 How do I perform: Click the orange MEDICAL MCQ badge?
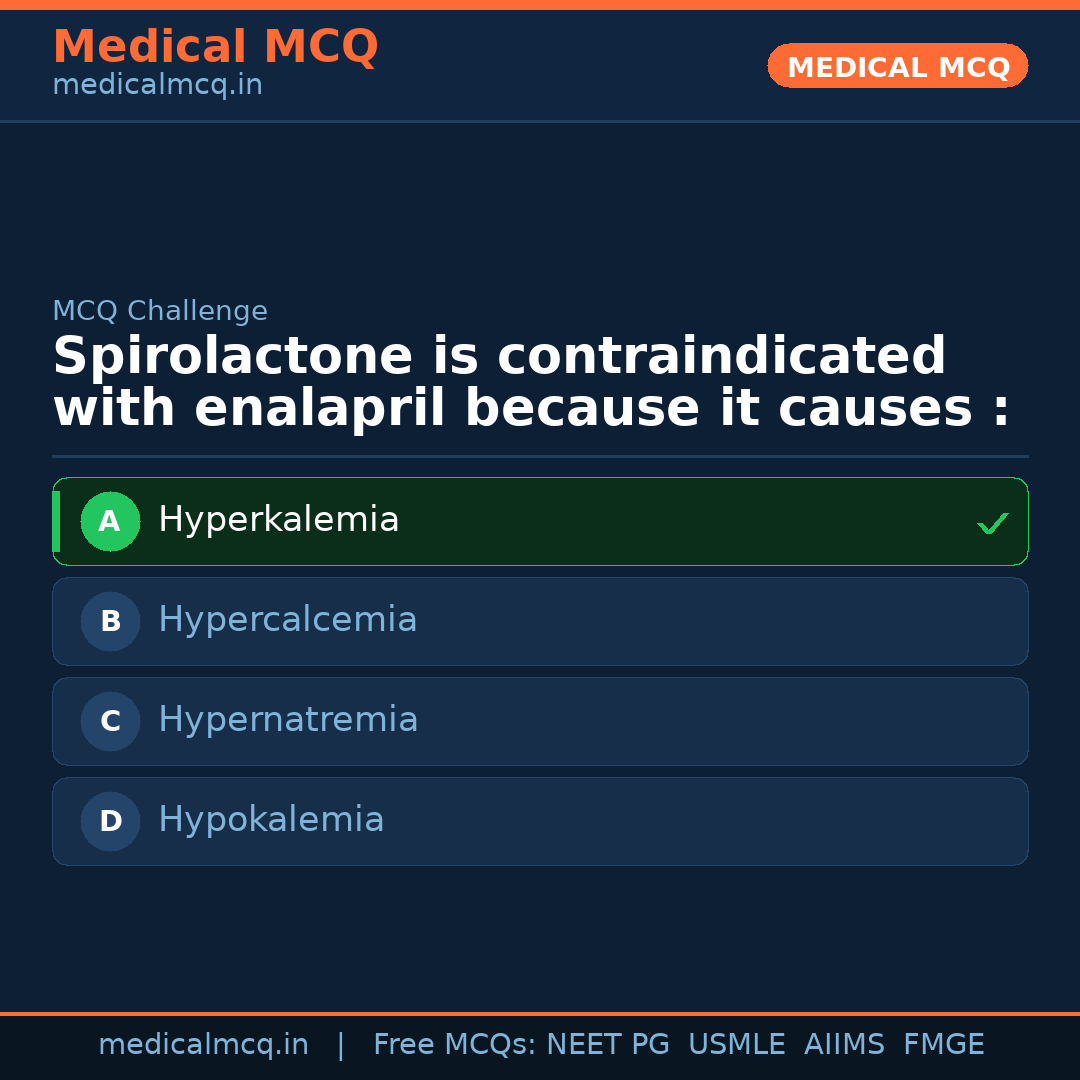[x=898, y=67]
